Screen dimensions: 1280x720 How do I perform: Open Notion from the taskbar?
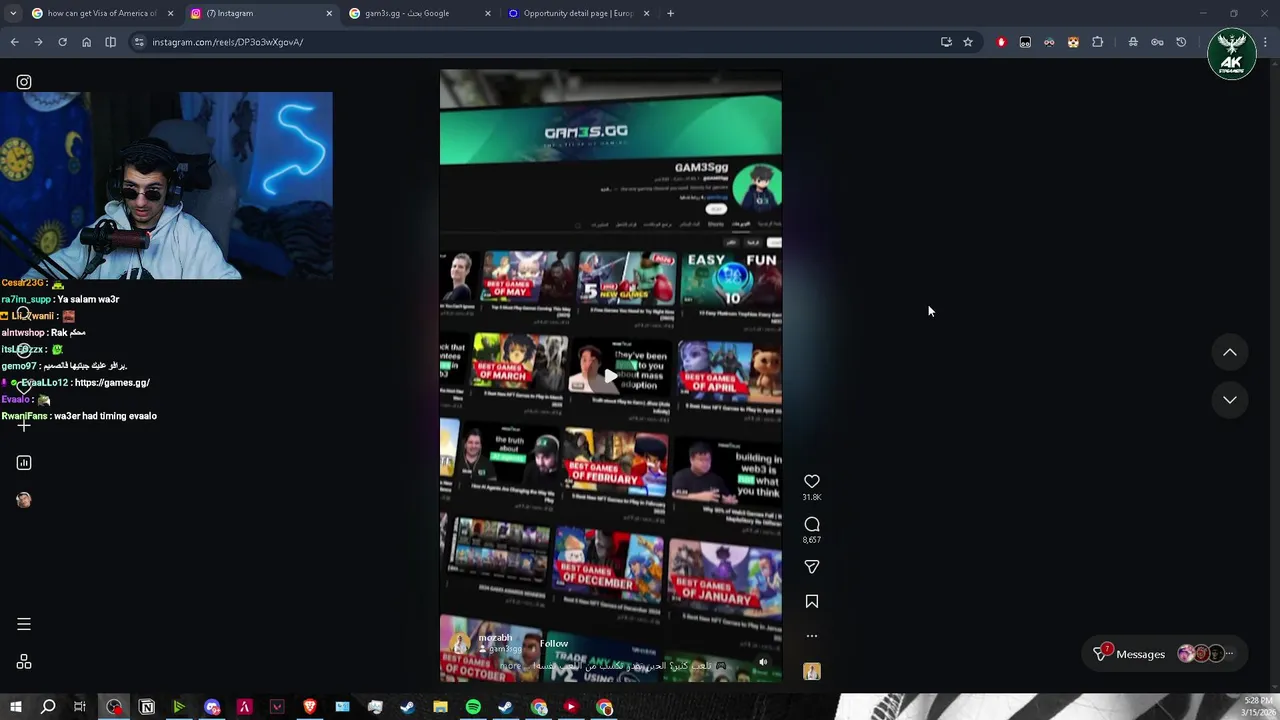pyautogui.click(x=147, y=707)
